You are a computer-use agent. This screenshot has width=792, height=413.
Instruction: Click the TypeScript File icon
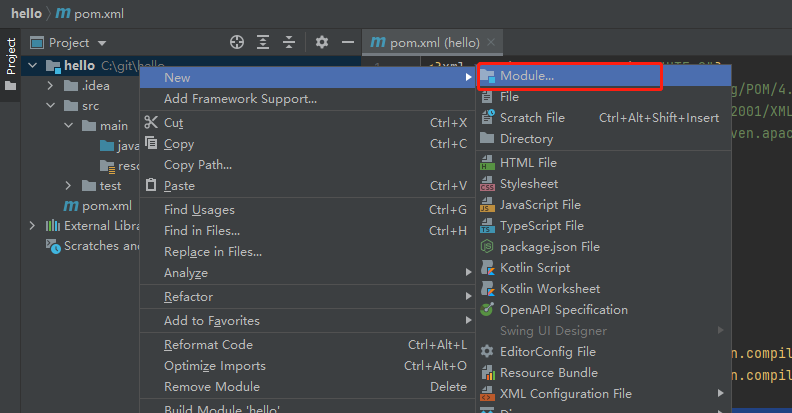point(487,226)
